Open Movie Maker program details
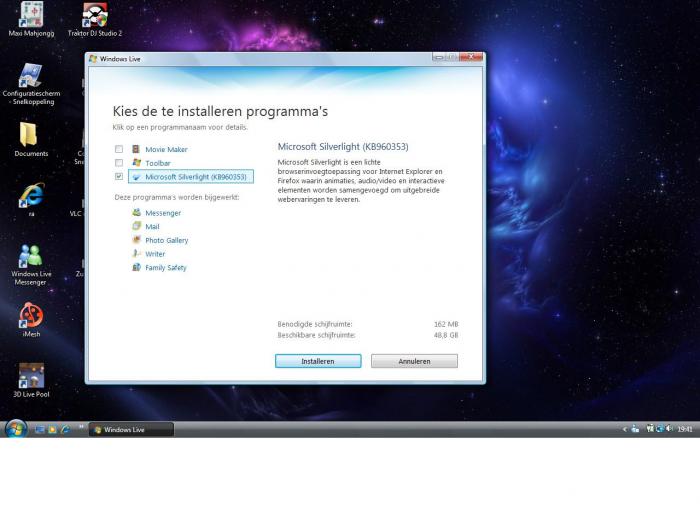The height and width of the screenshot is (518, 700). (166, 150)
